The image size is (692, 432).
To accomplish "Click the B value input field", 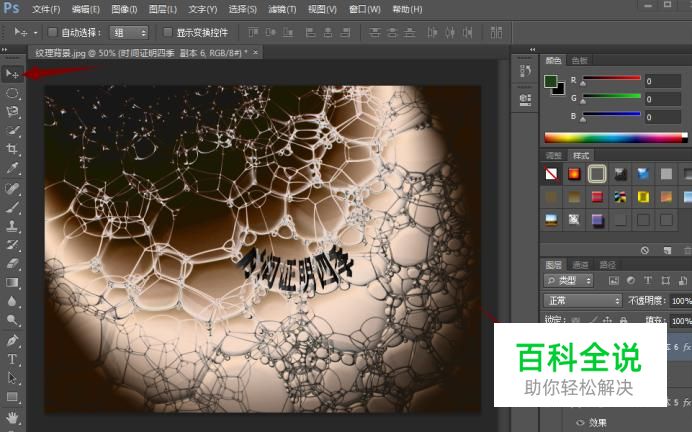I will pos(662,117).
